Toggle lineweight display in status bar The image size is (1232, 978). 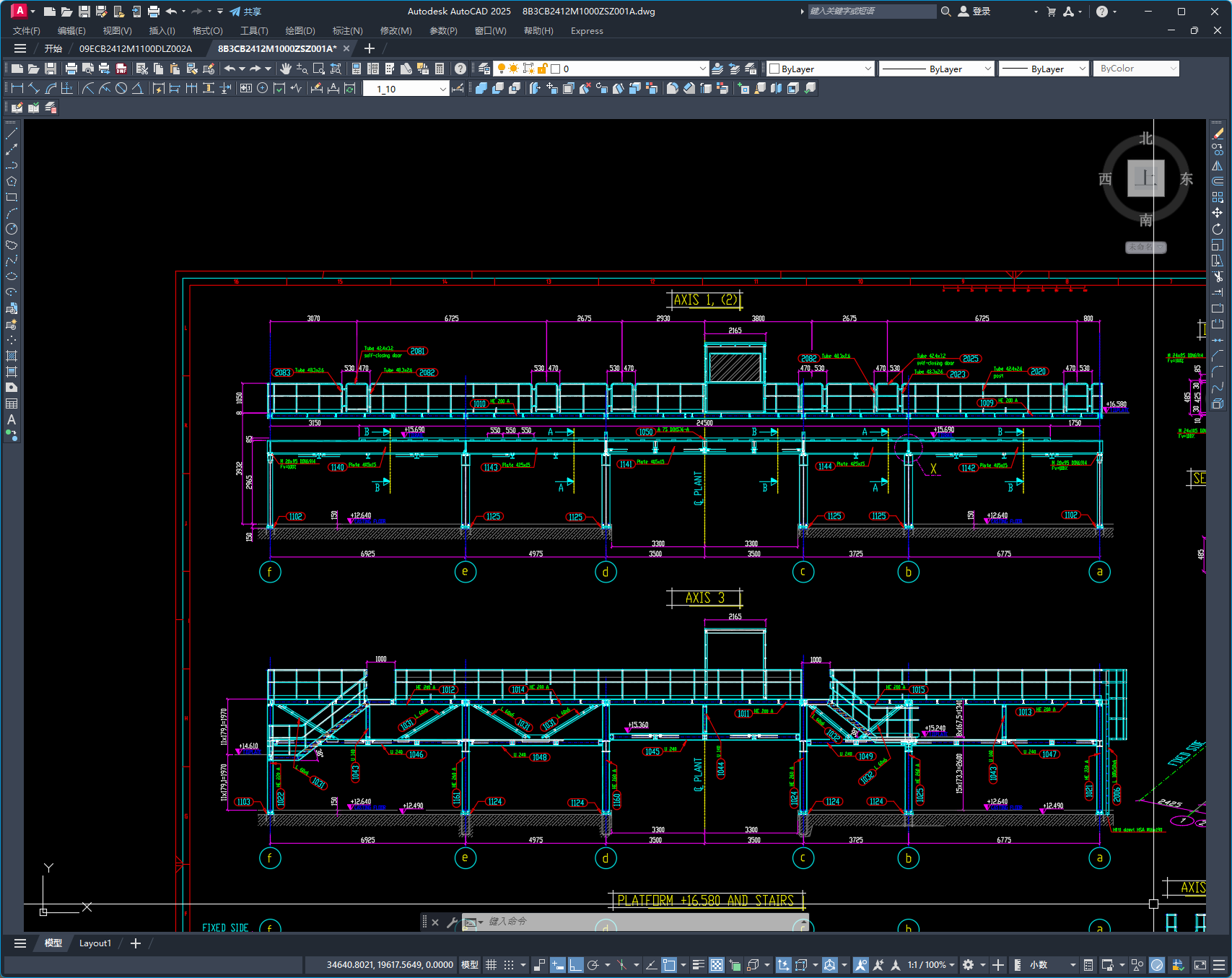pyautogui.click(x=698, y=965)
